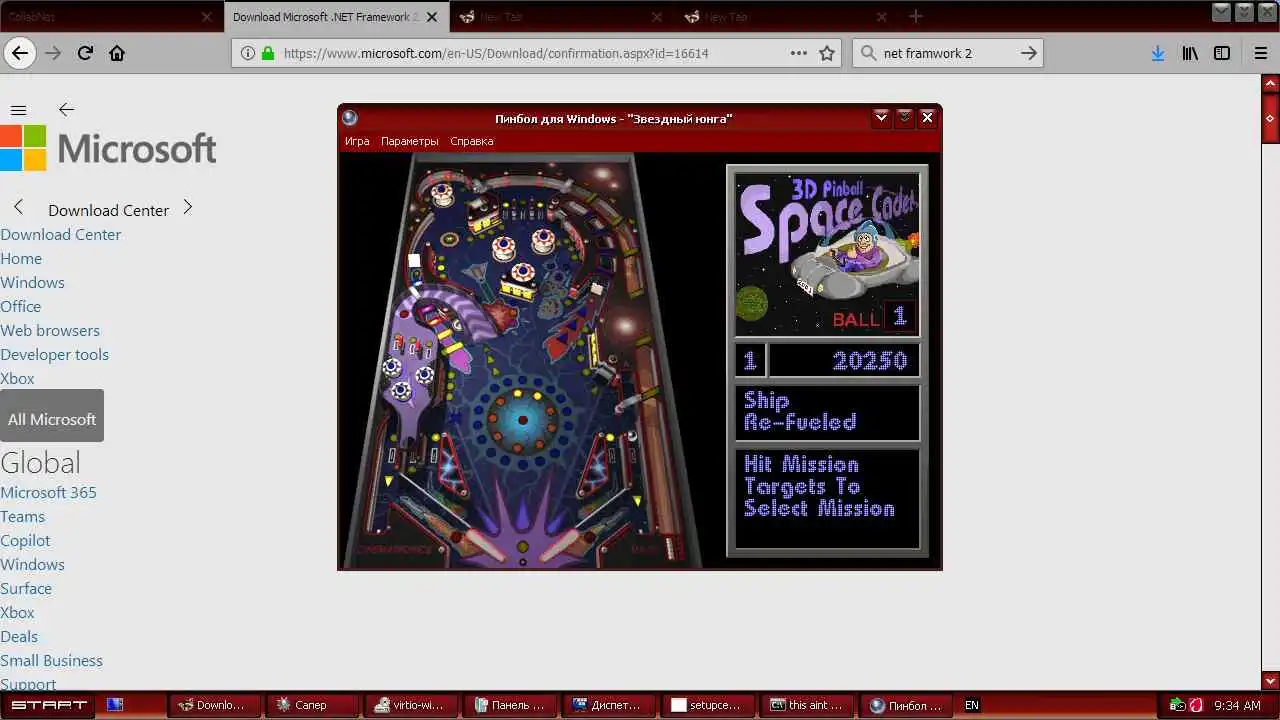Click the Pinball playfield table

(524, 361)
